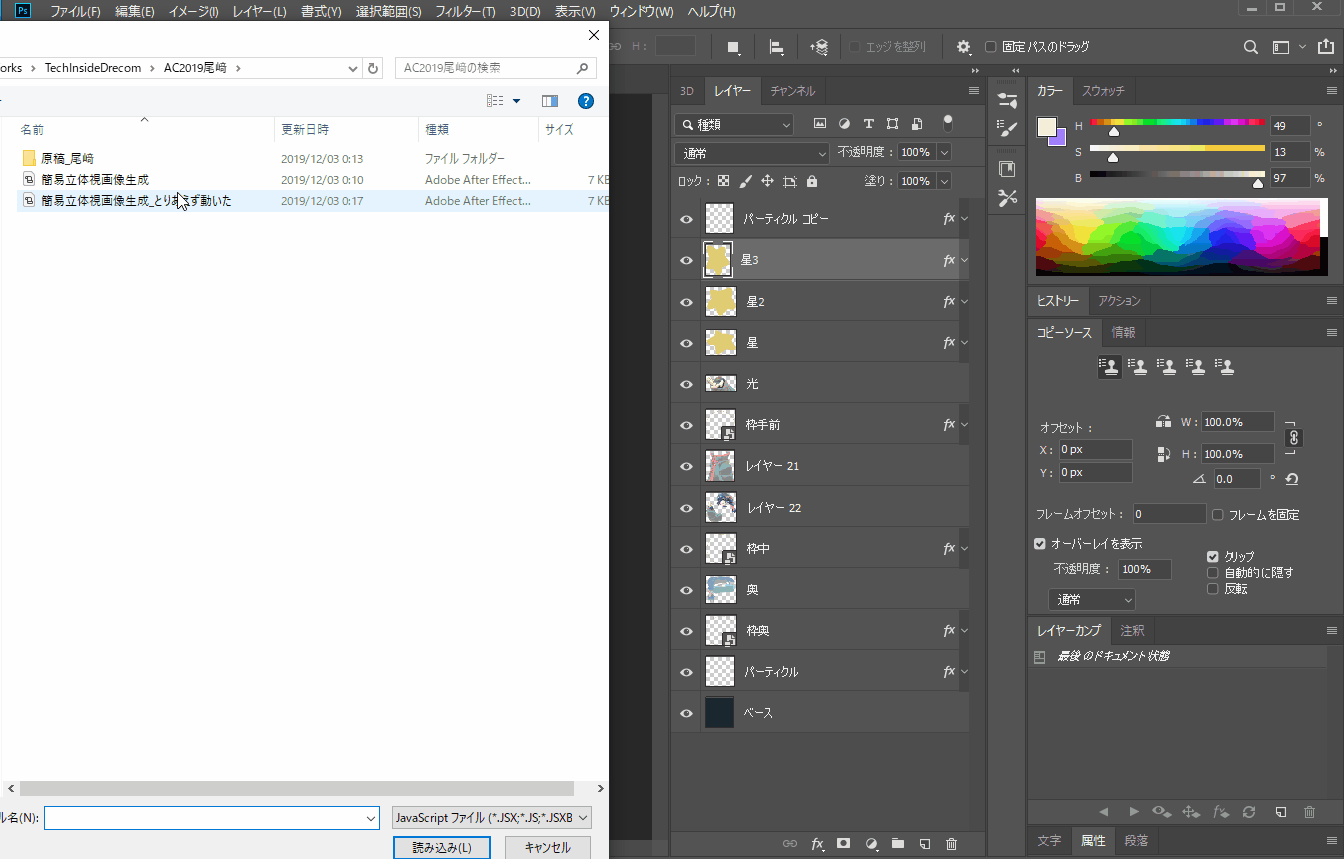
Task: Enable the フレームを固定 checkbox
Action: click(x=1217, y=515)
